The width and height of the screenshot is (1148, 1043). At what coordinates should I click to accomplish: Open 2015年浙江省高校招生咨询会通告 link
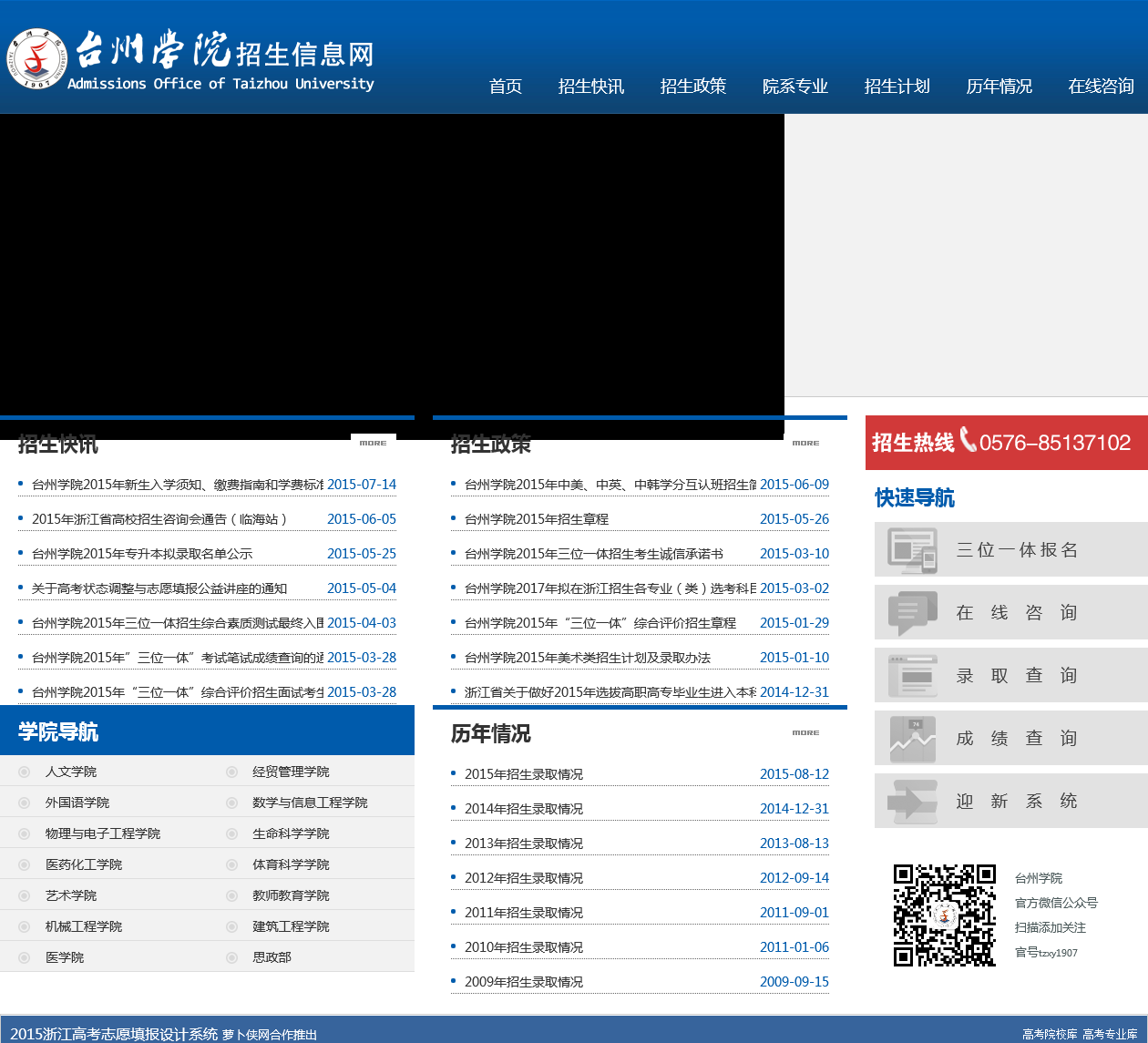click(159, 519)
